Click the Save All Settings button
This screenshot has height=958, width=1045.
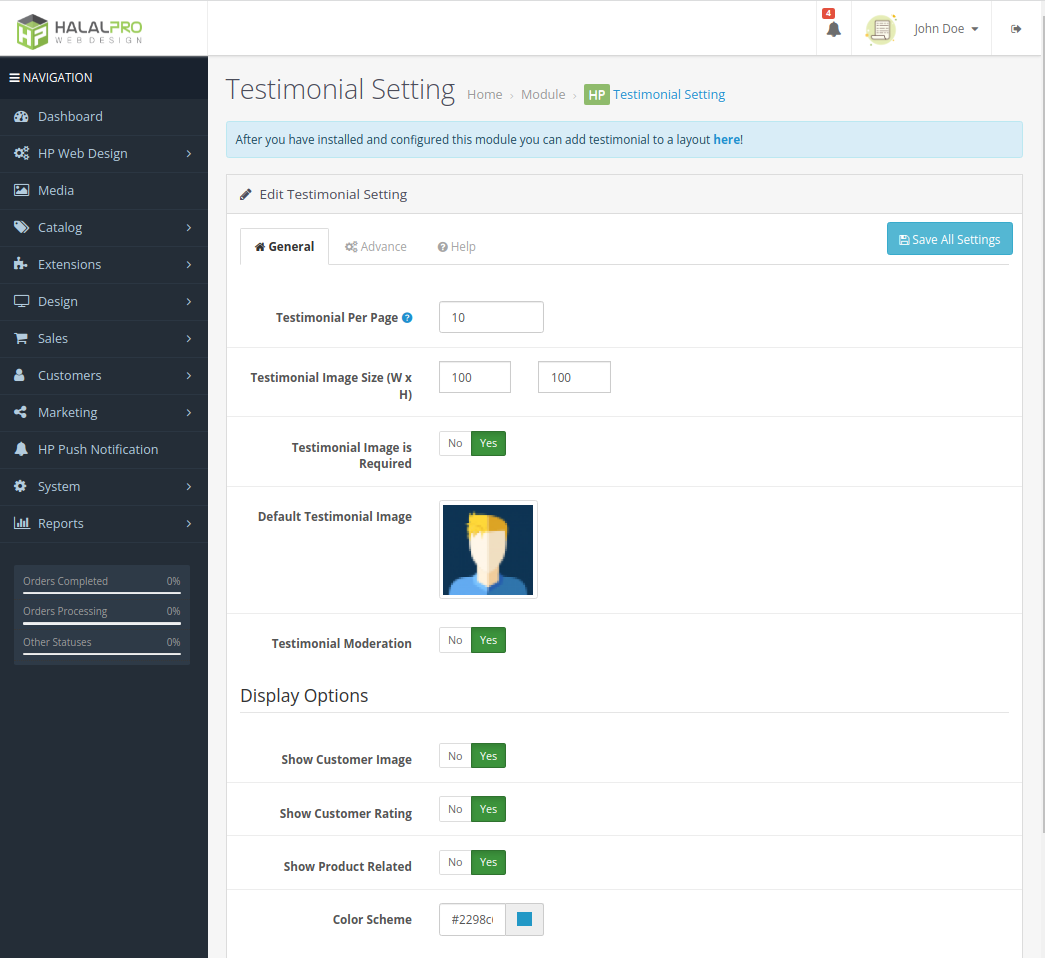pyautogui.click(x=949, y=239)
